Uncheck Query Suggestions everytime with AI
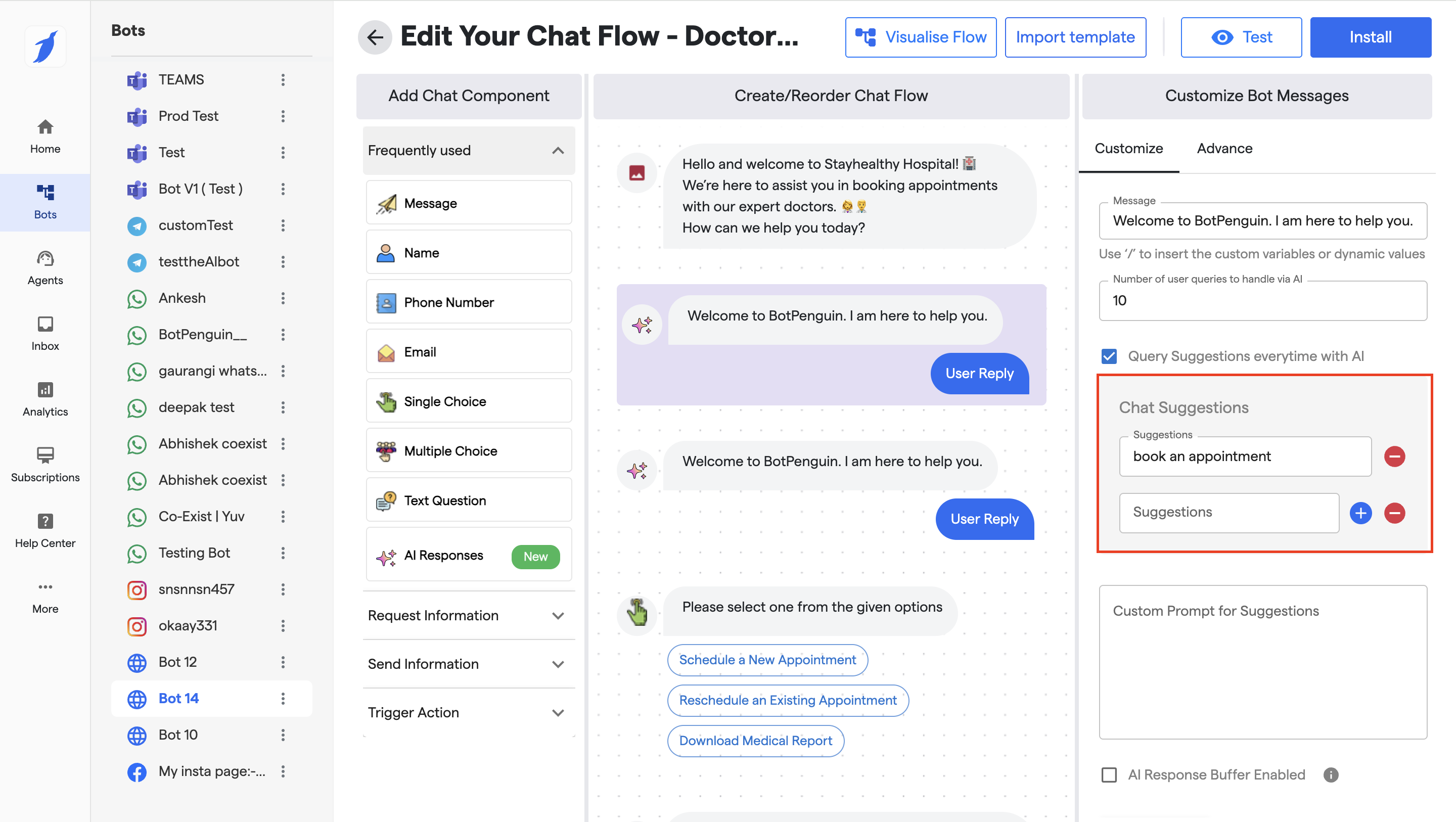The height and width of the screenshot is (822, 1456). click(x=1109, y=356)
